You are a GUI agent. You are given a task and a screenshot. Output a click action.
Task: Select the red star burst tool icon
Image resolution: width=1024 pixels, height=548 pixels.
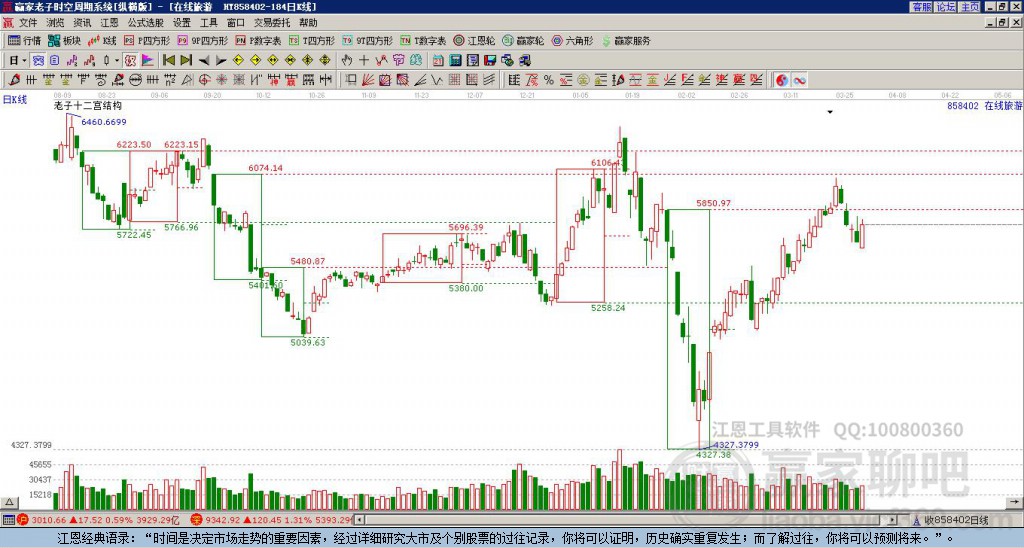pyautogui.click(x=221, y=80)
